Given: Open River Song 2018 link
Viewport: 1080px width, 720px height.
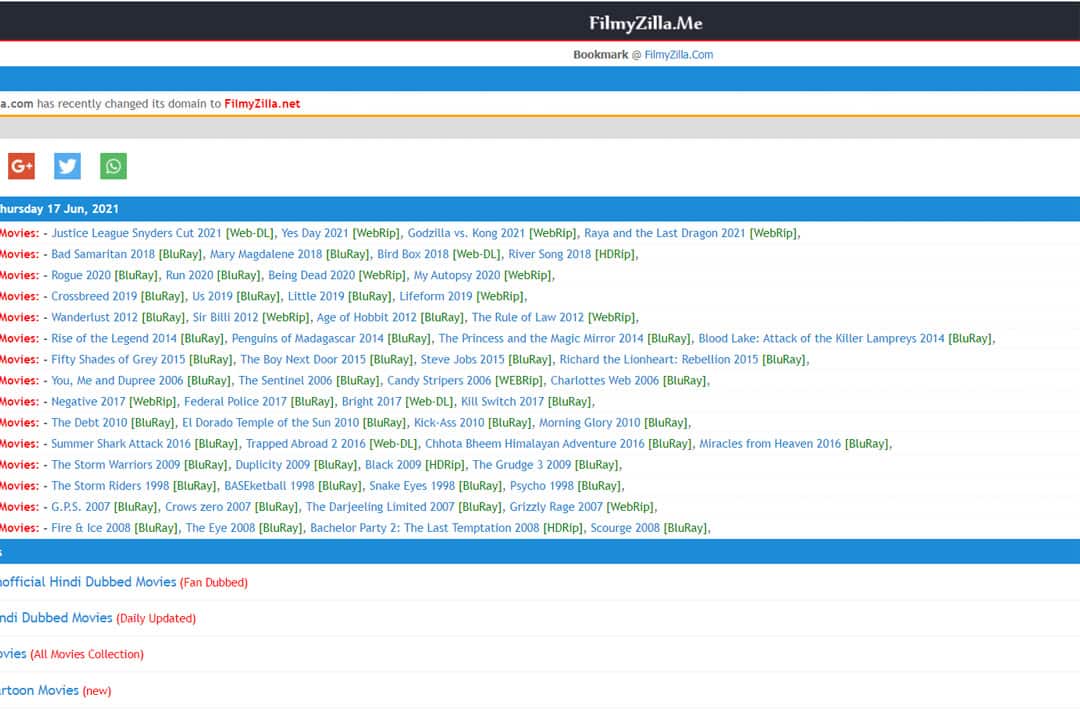Looking at the screenshot, I should click(x=550, y=254).
